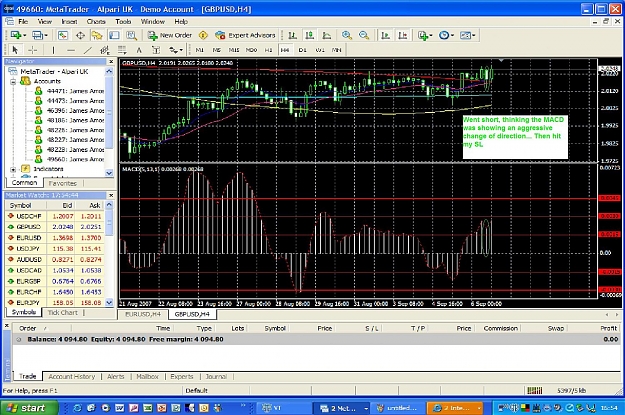Select account 49660 in Navigator

tap(71, 159)
